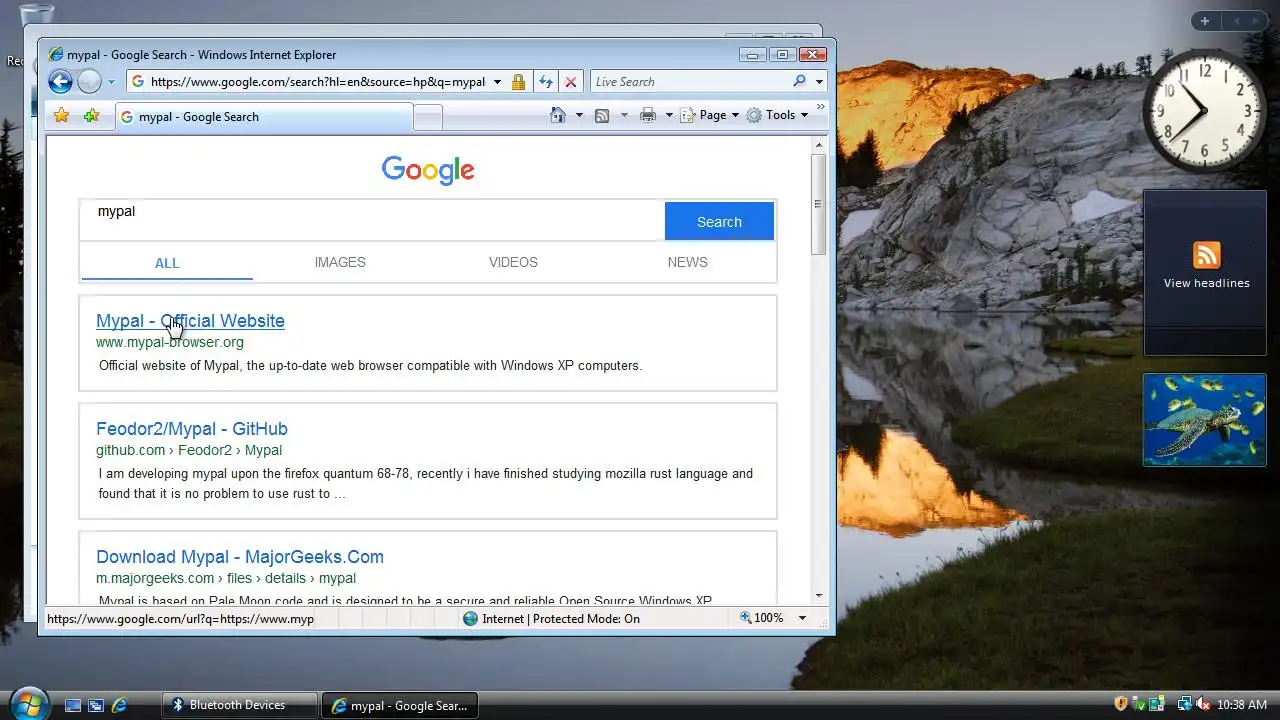Screen dimensions: 1280x720
Task: Expand the Home button dropdown arrow
Action: pyautogui.click(x=579, y=115)
